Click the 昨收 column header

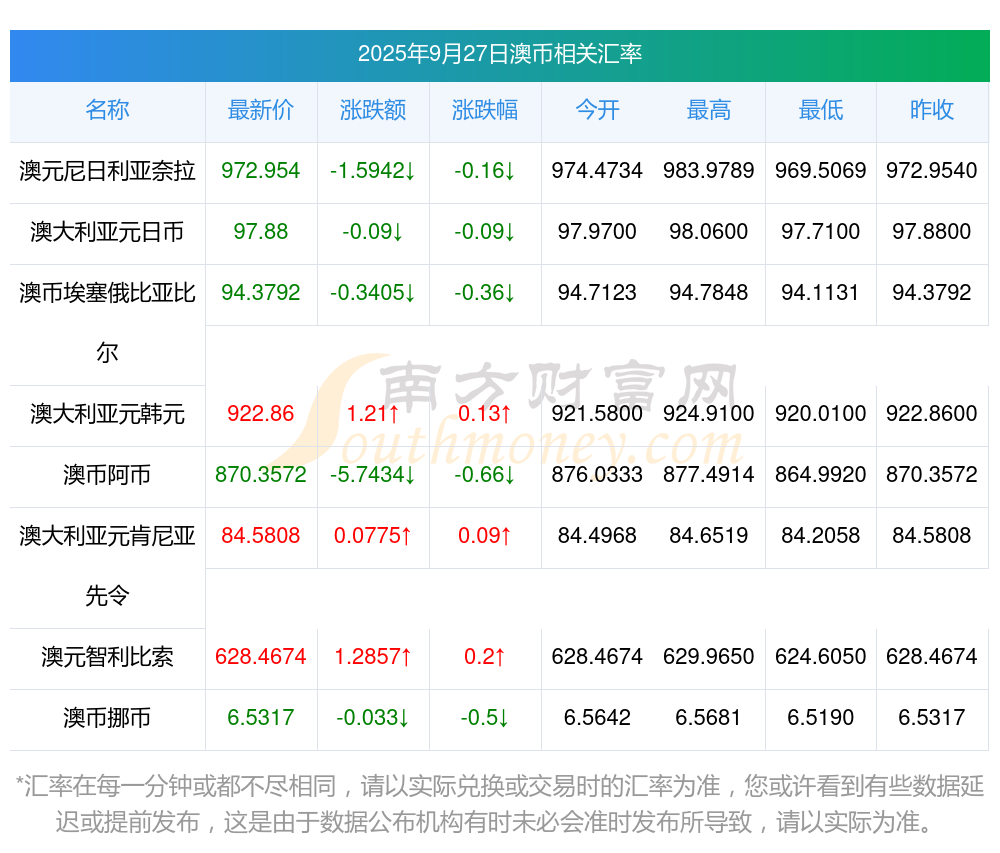pos(932,110)
